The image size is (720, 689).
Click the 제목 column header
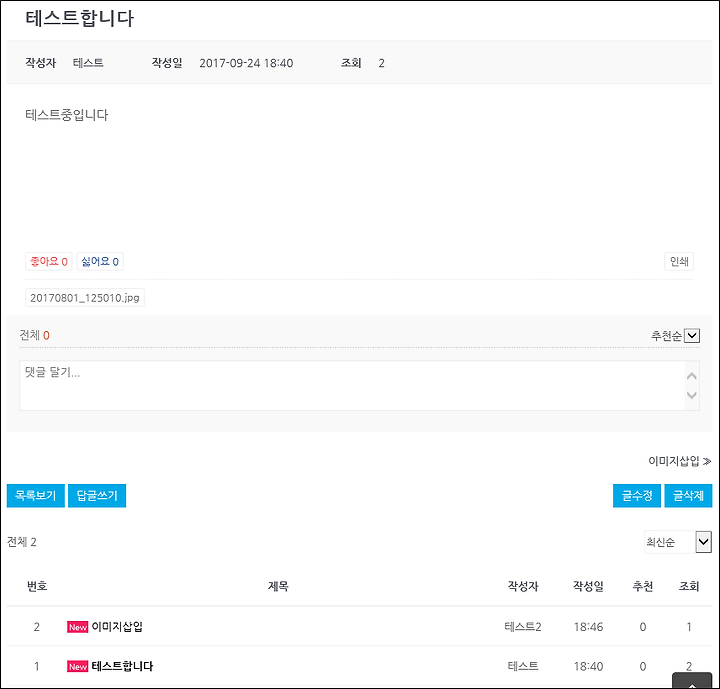pos(278,586)
